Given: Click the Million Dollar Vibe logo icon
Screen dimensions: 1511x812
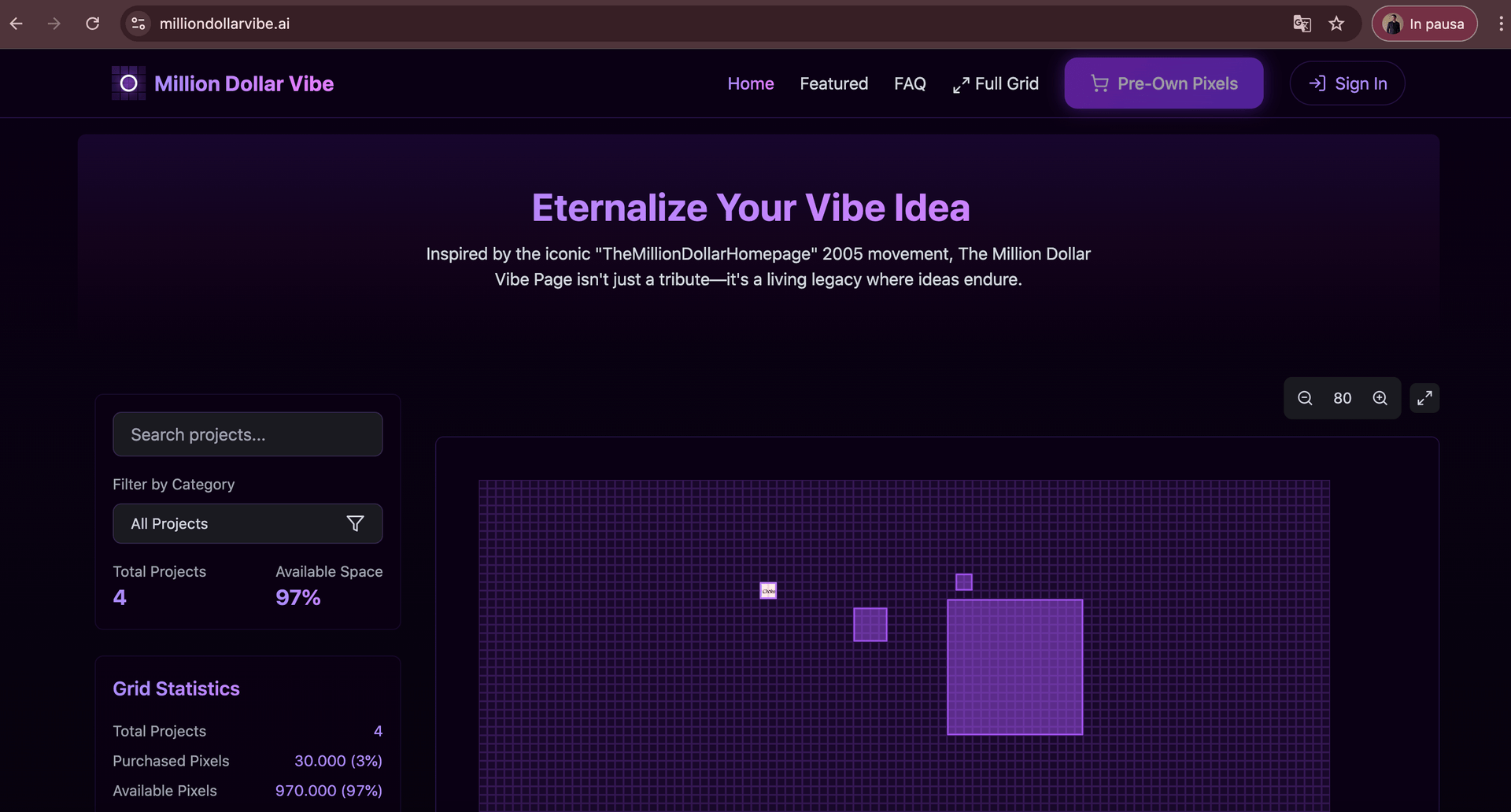Looking at the screenshot, I should (x=128, y=83).
